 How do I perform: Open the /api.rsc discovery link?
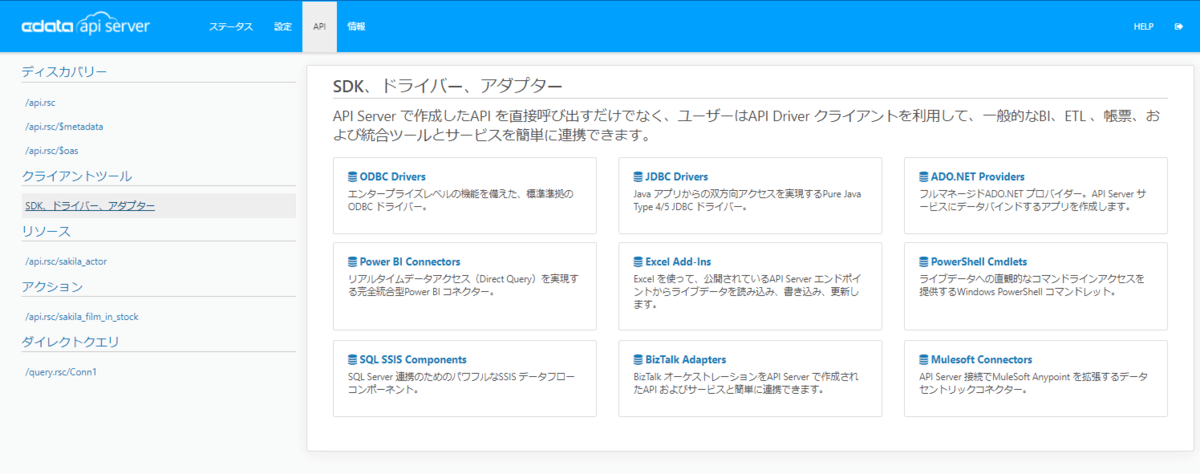pos(40,102)
